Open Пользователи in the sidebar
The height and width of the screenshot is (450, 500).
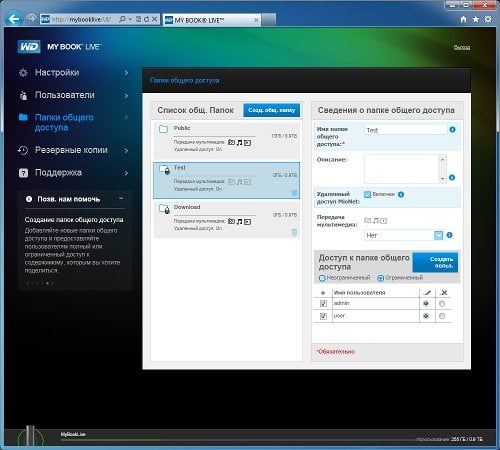[x=65, y=95]
